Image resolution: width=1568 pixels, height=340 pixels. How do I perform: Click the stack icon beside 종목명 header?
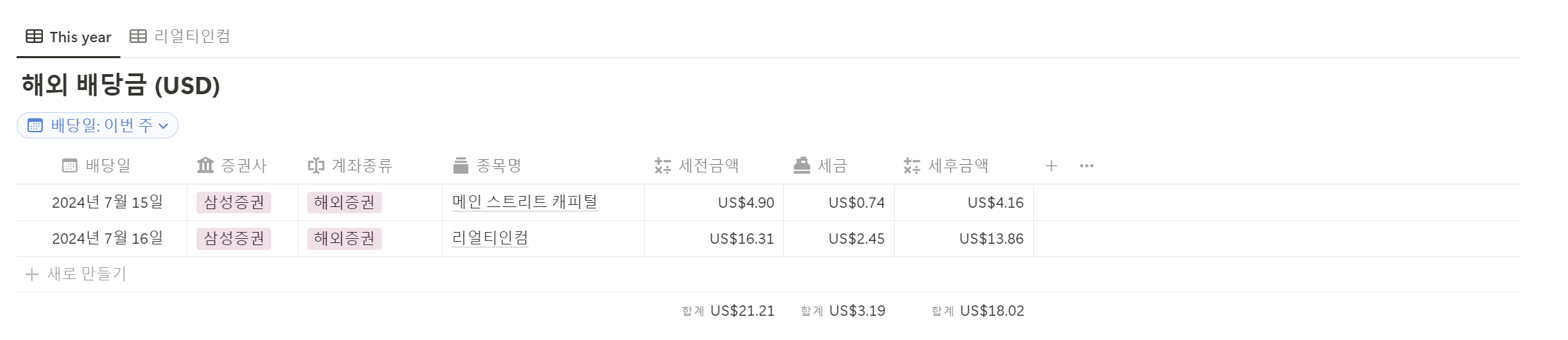[461, 165]
